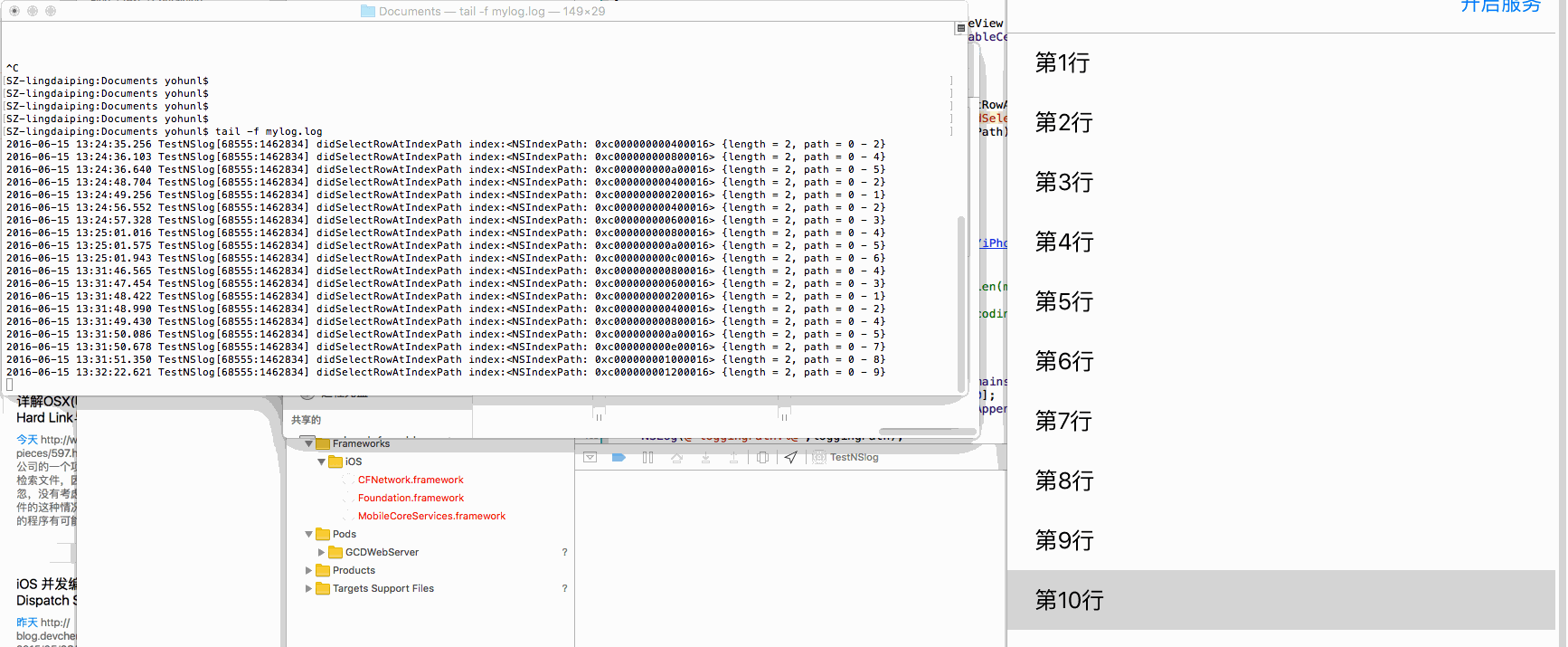Tap 第6行 in the simulator list
Viewport: 1568px width, 647px height.
point(1281,361)
